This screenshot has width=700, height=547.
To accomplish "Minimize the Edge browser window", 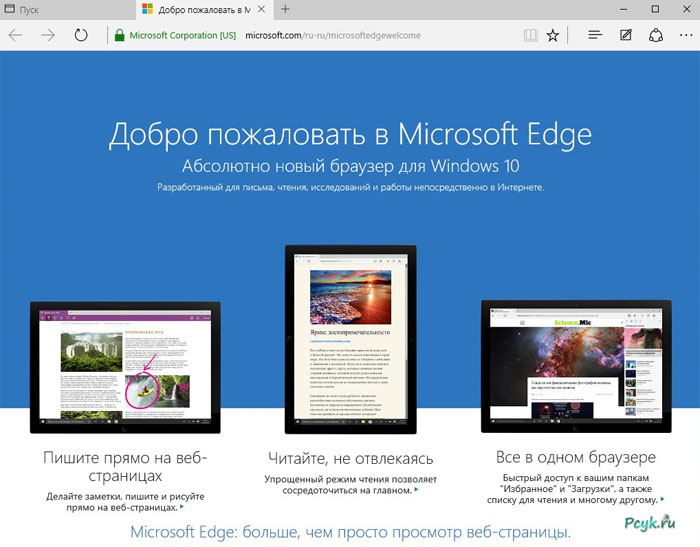I will click(x=624, y=9).
